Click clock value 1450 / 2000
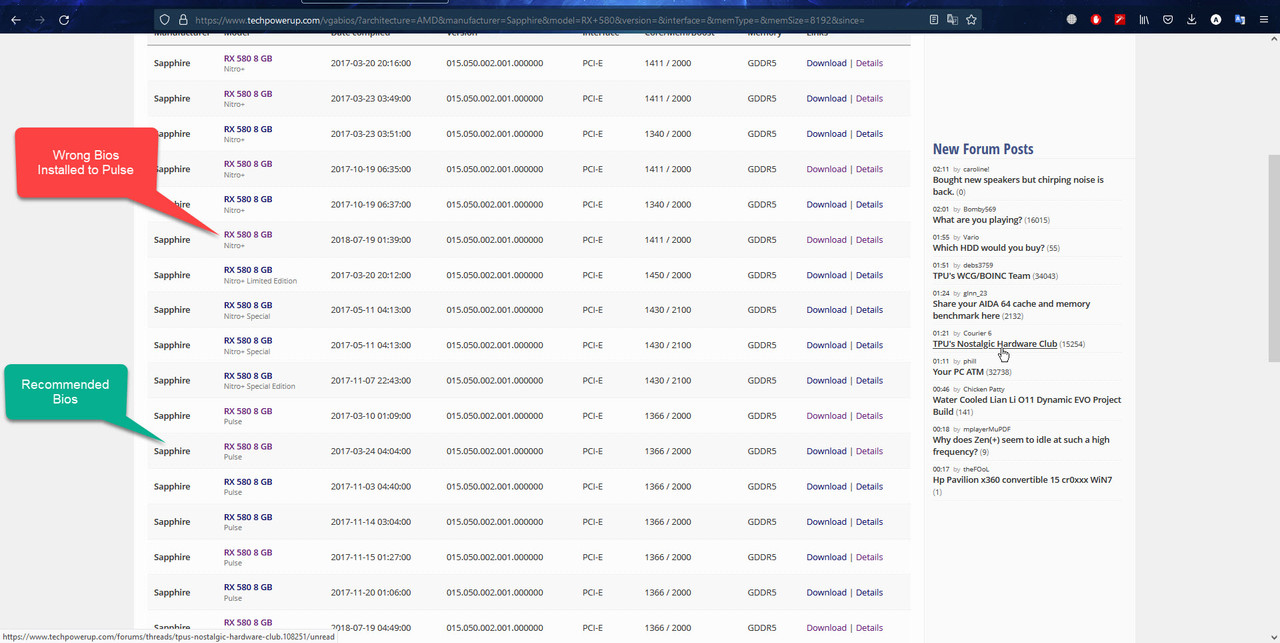Viewport: 1280px width, 643px height. pyautogui.click(x=668, y=275)
